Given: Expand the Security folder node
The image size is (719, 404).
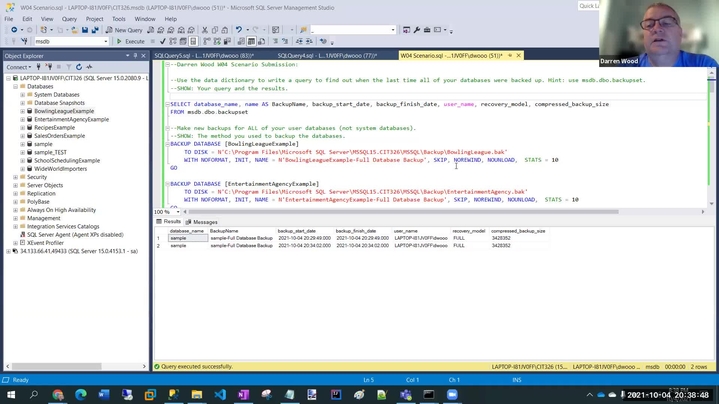Looking at the screenshot, I should [16, 177].
